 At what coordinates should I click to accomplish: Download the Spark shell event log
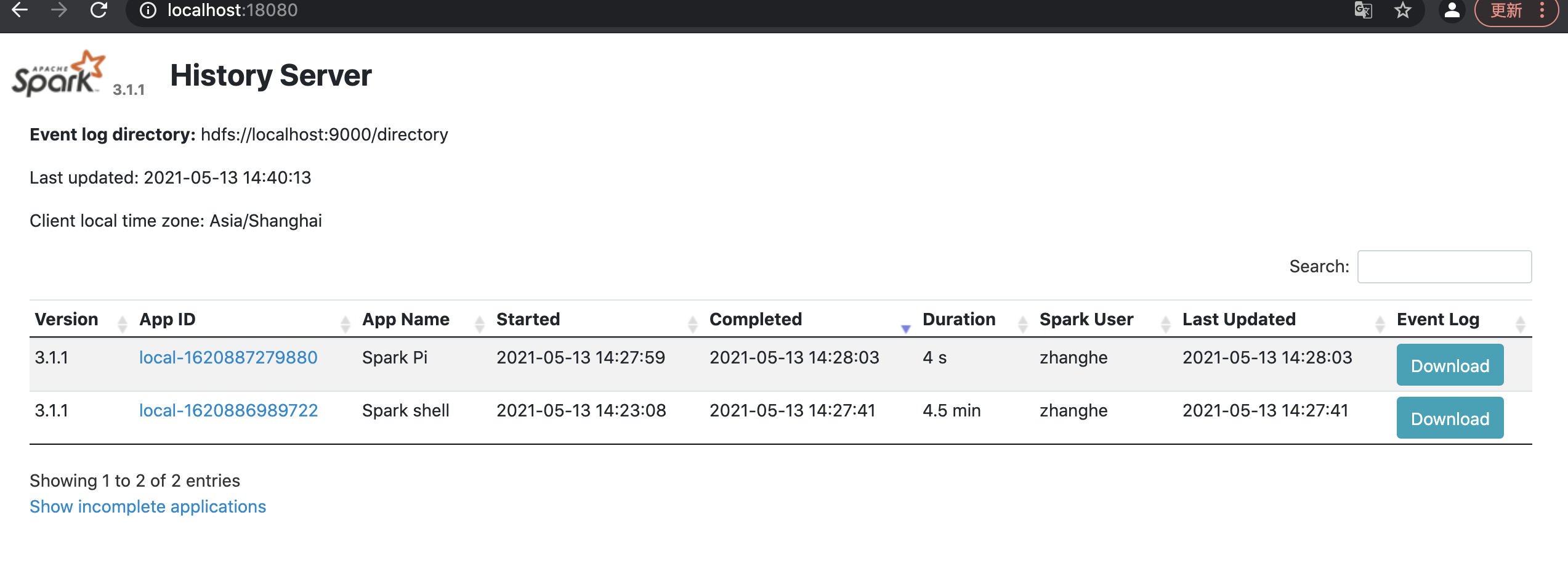point(1450,418)
